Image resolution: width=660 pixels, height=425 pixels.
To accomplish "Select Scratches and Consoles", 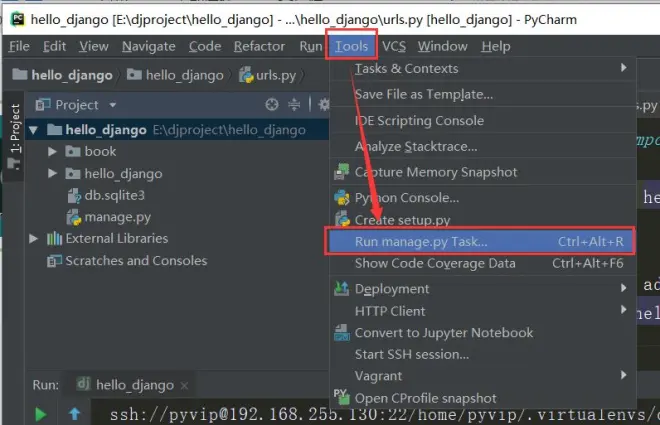I will point(127,261).
